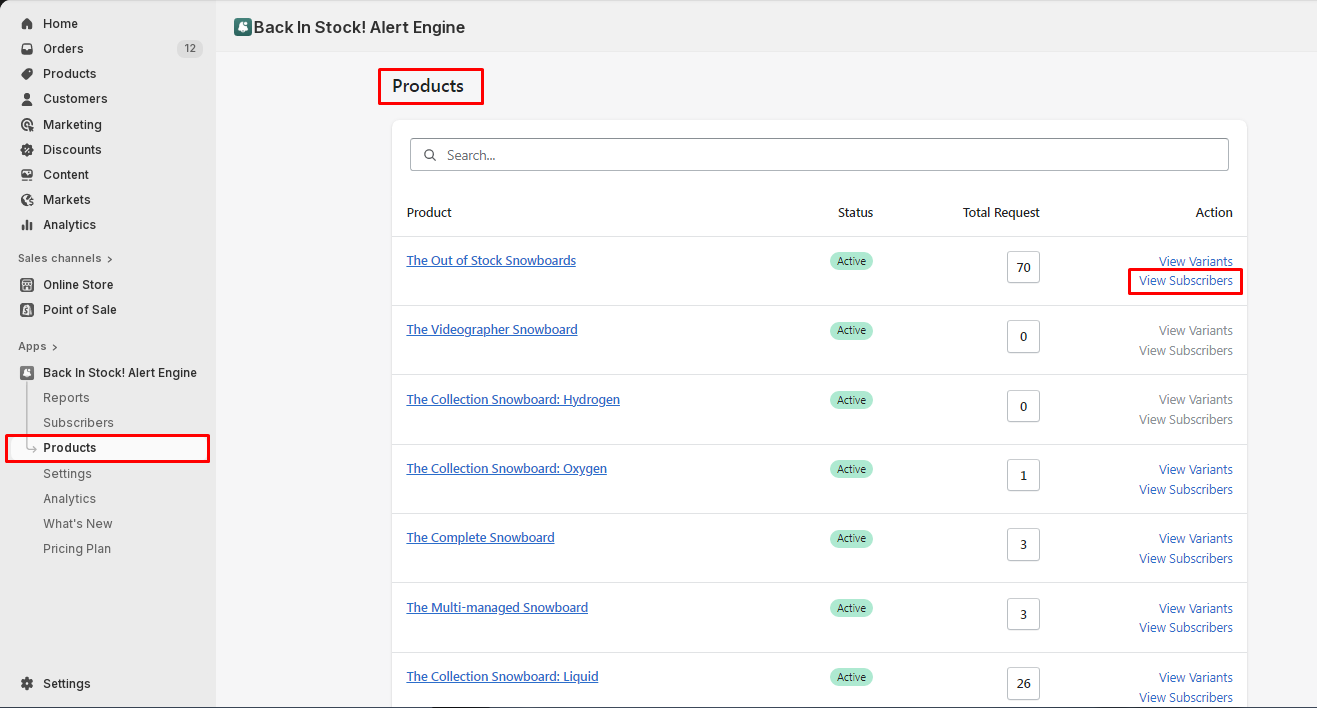Open The Complete Snowboard link

coord(480,537)
